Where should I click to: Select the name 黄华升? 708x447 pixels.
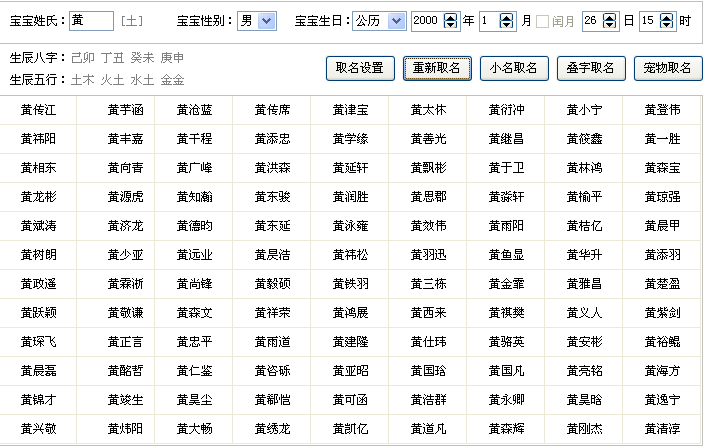click(x=584, y=255)
